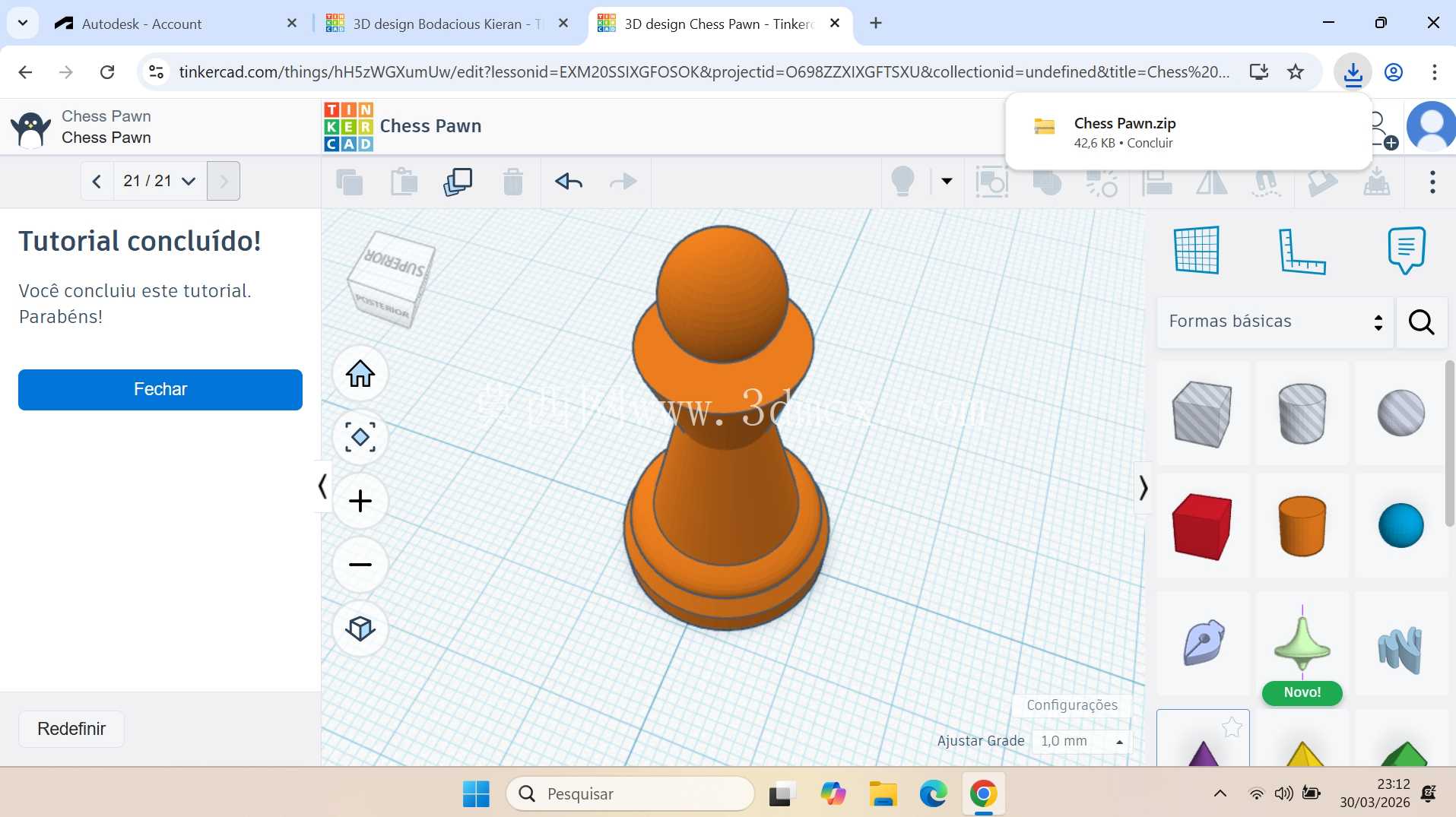Open Chess Pawn.zip download entry
Viewport: 1456px width, 817px height.
point(1188,132)
